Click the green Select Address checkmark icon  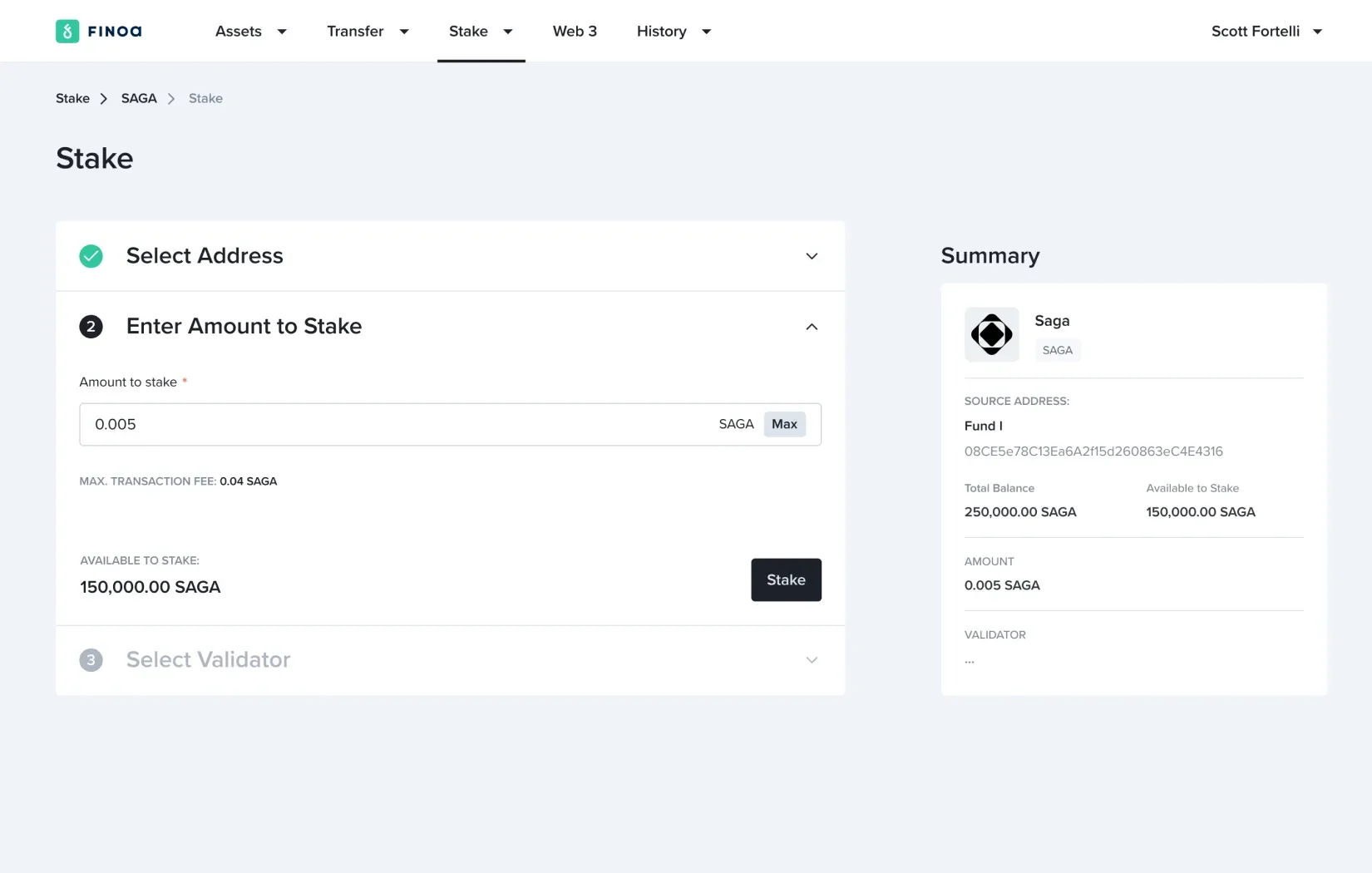91,256
